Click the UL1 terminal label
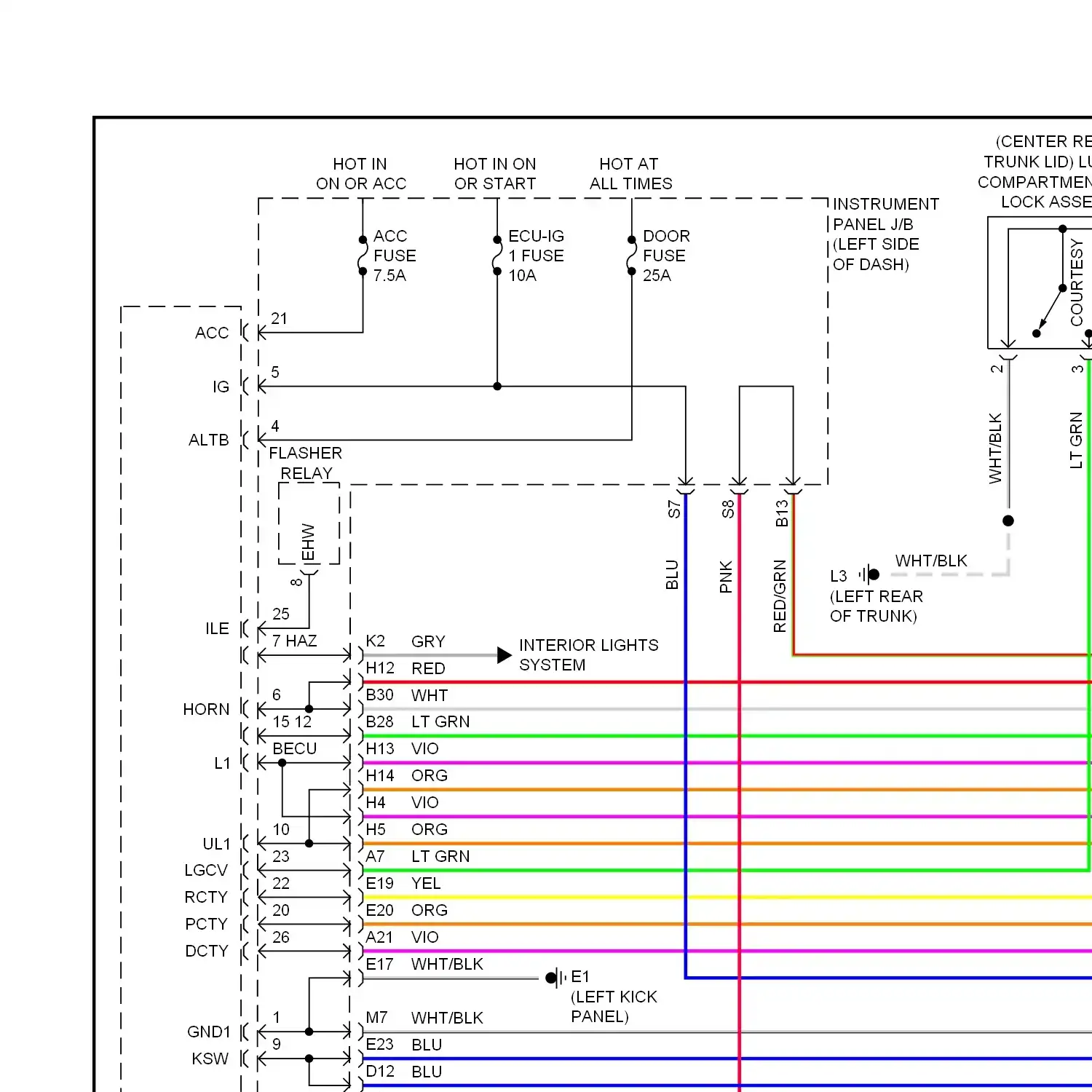Screen dimensions: 1092x1092 pos(216,844)
